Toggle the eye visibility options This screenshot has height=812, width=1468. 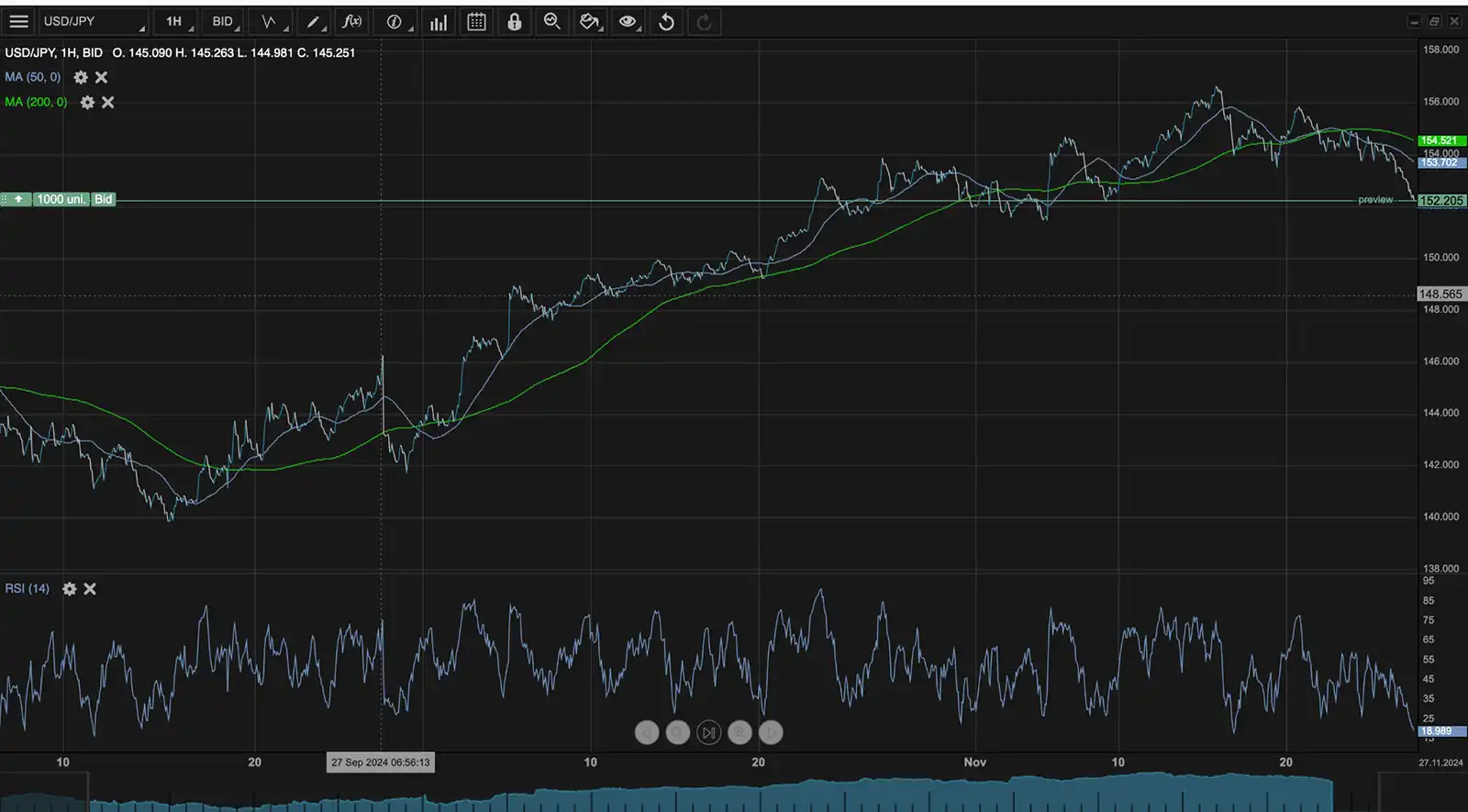628,22
